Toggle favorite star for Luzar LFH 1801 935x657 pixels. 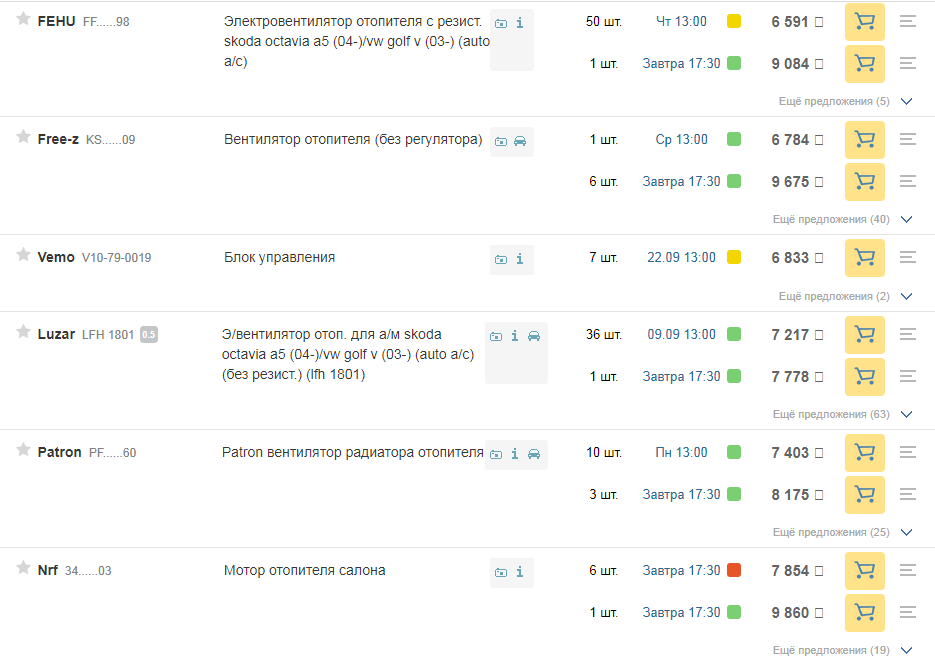[23, 332]
